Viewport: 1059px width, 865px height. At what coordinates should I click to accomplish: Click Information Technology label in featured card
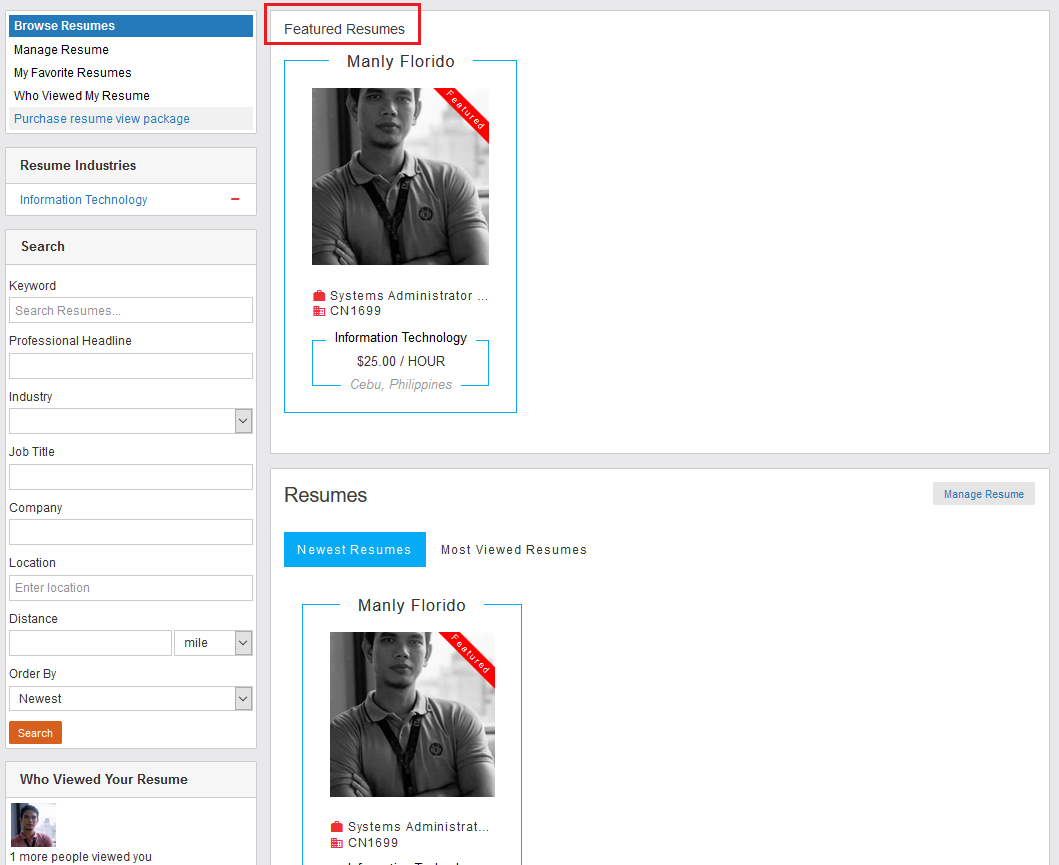pos(401,338)
